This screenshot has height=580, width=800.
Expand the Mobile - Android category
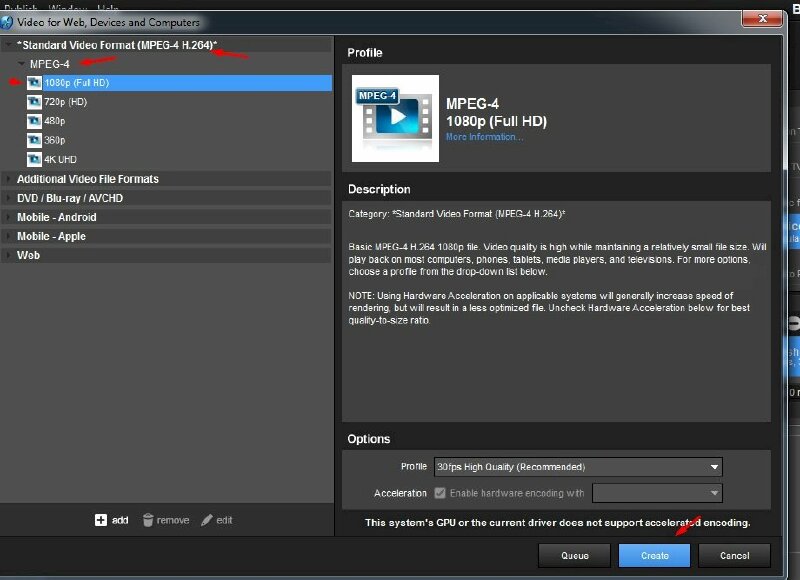[x=9, y=217]
